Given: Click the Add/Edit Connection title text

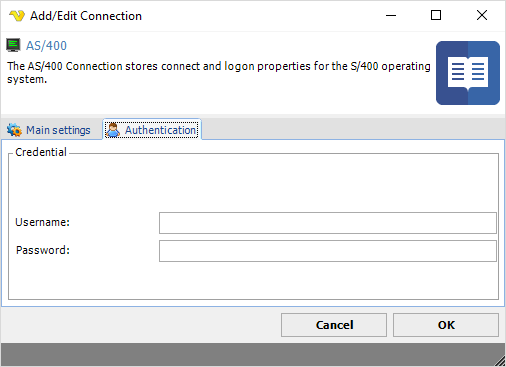Looking at the screenshot, I should point(86,16).
